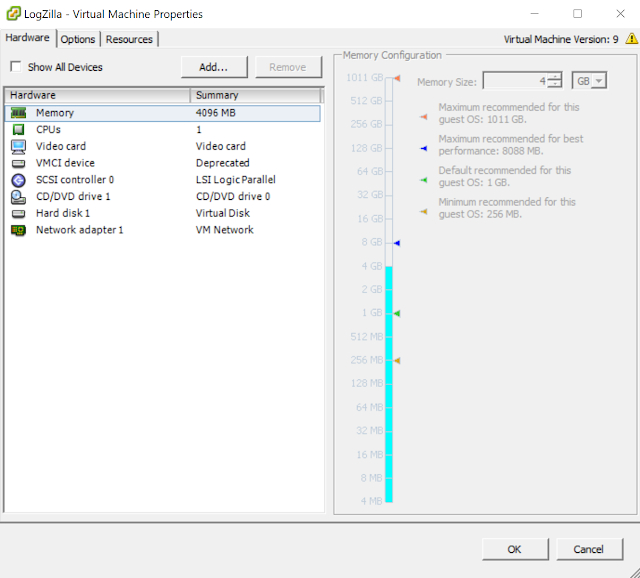Select the Video card hardware row label
Screen dimensions: 640x578
[x=61, y=147]
